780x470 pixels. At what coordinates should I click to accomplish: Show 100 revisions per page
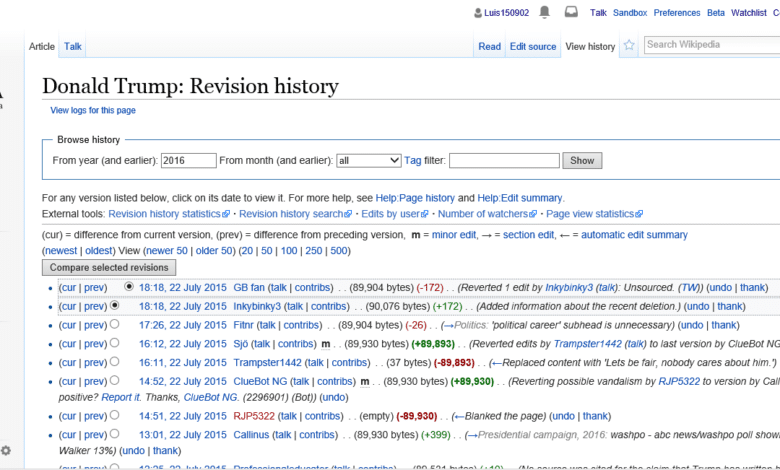click(x=289, y=251)
